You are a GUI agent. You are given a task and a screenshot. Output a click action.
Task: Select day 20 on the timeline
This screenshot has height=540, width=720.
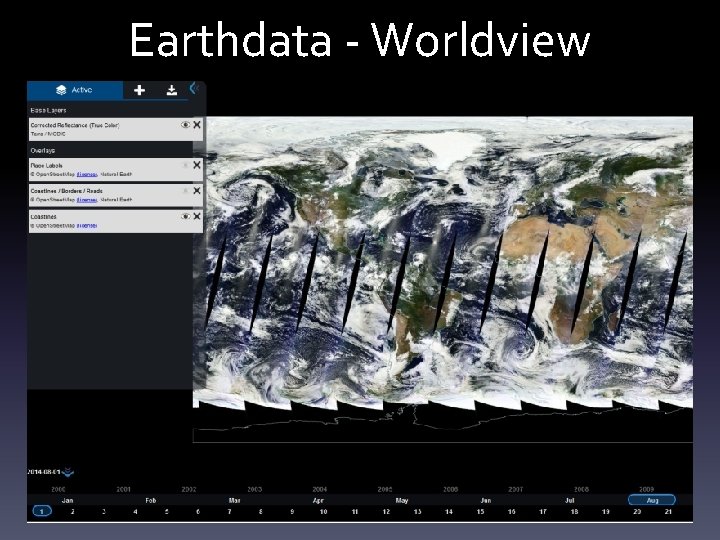pyautogui.click(x=637, y=512)
